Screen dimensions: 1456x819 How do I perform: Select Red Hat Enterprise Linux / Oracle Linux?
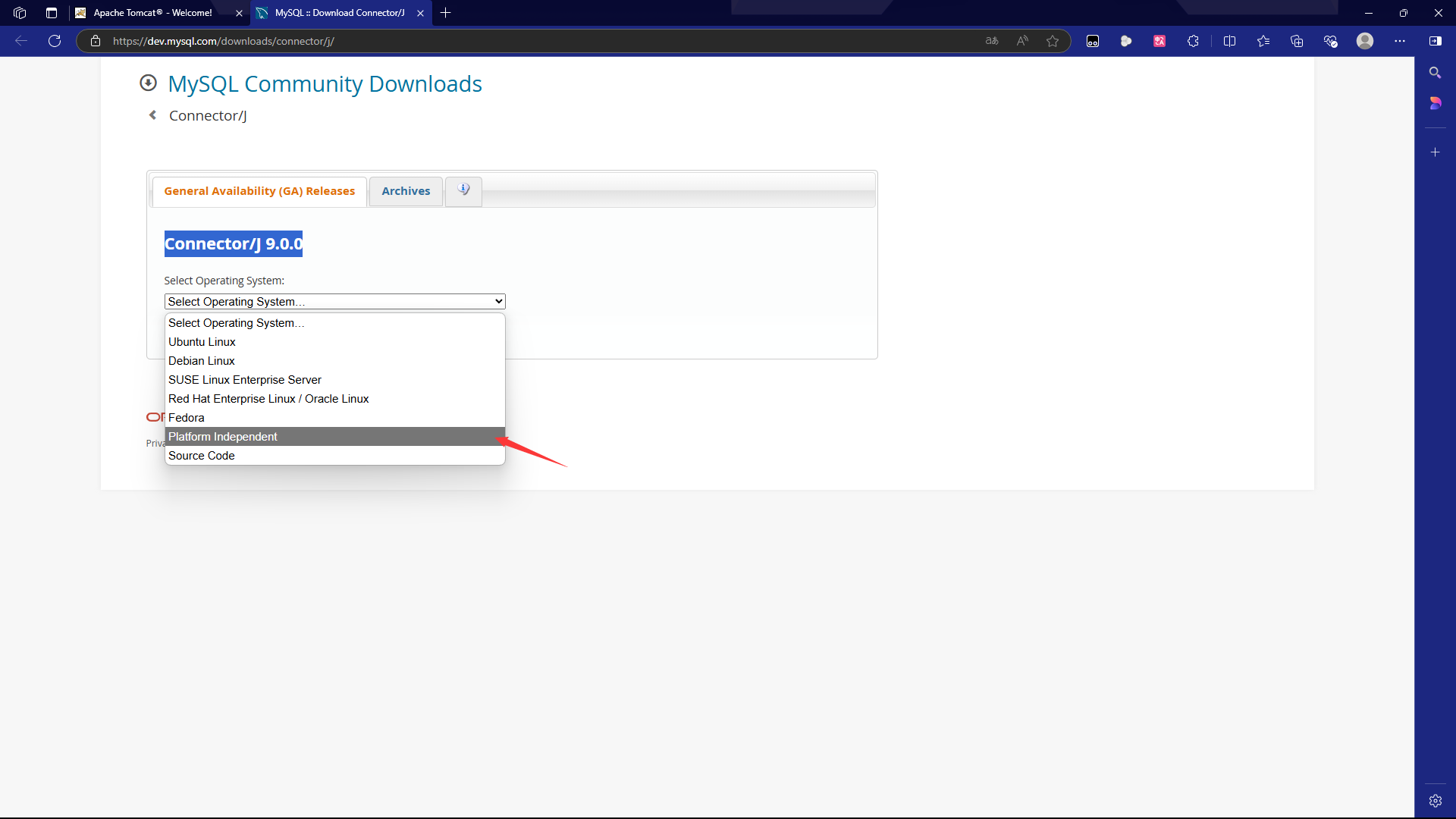click(334, 399)
